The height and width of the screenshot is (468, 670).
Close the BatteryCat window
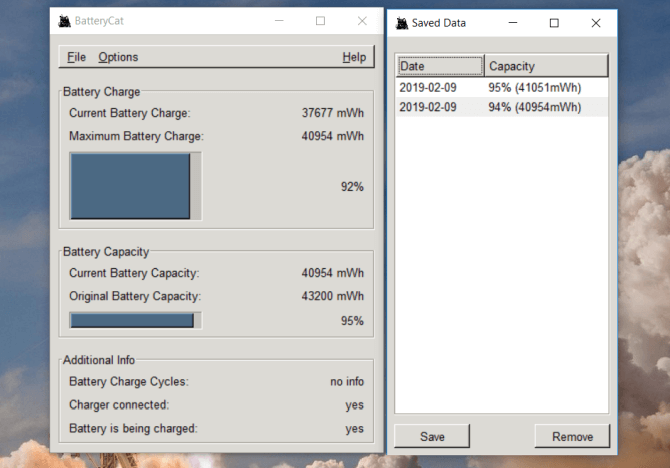click(362, 21)
